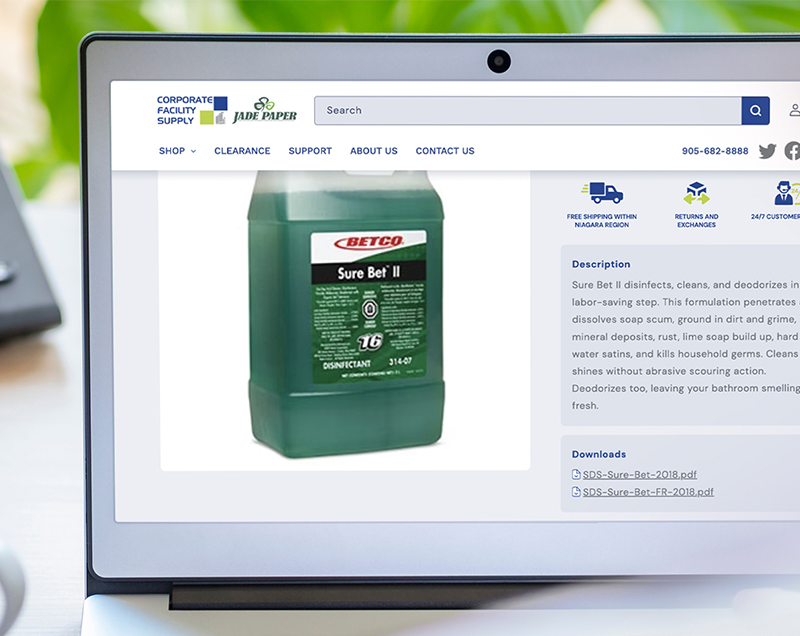Click the Corporate Facility Supply logo
Viewport: 800px width, 636px height.
coord(192,110)
